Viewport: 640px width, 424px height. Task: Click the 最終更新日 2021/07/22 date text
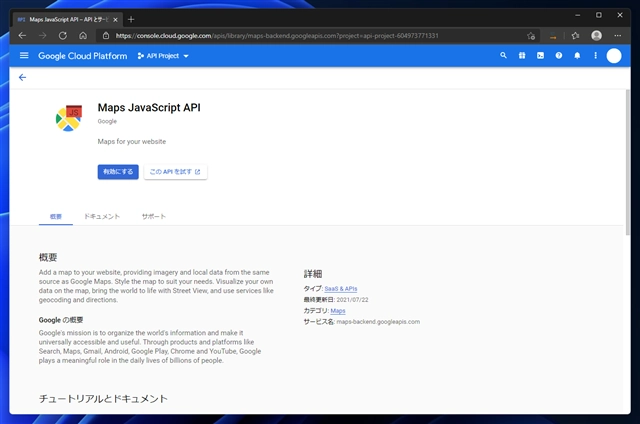(x=336, y=300)
